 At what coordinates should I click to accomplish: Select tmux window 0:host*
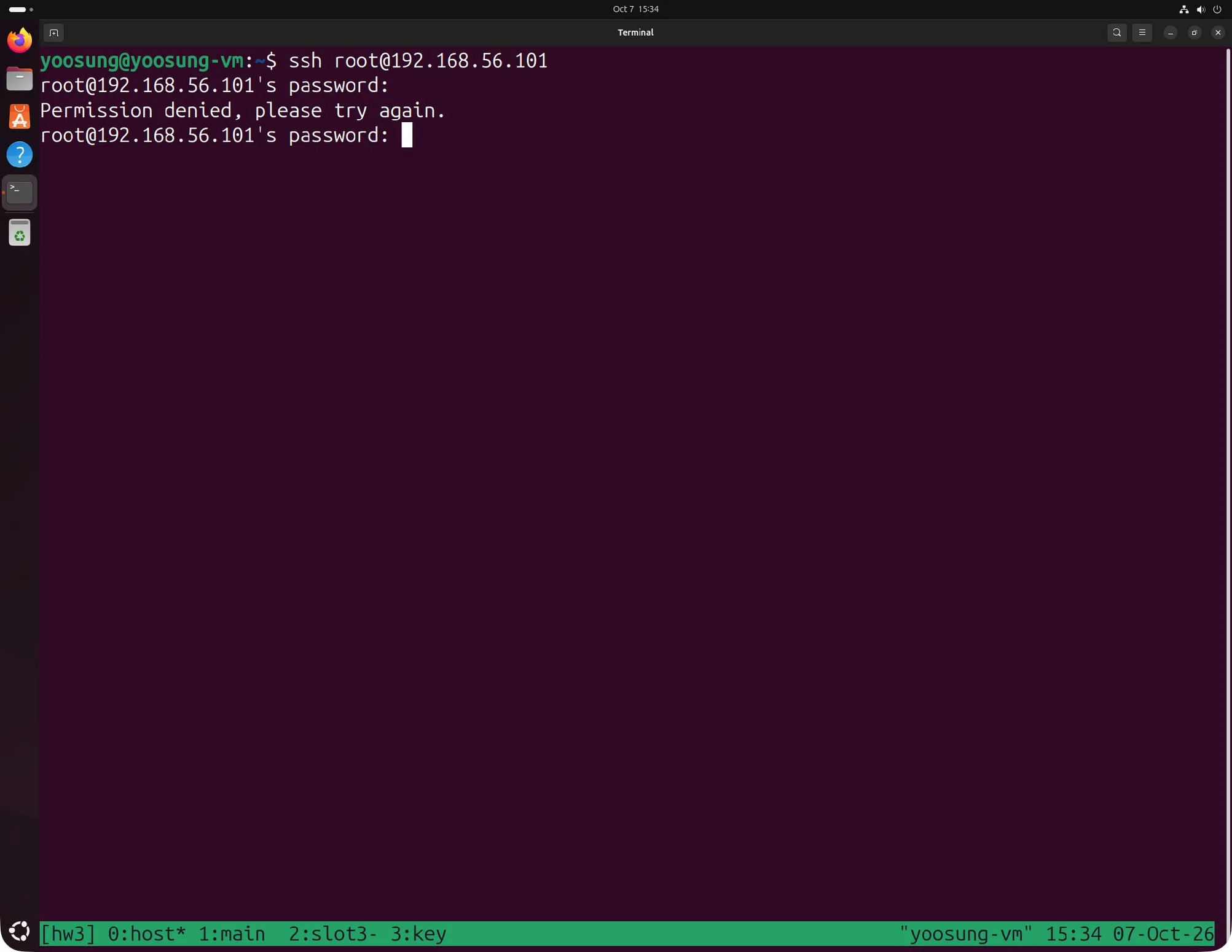click(x=147, y=934)
